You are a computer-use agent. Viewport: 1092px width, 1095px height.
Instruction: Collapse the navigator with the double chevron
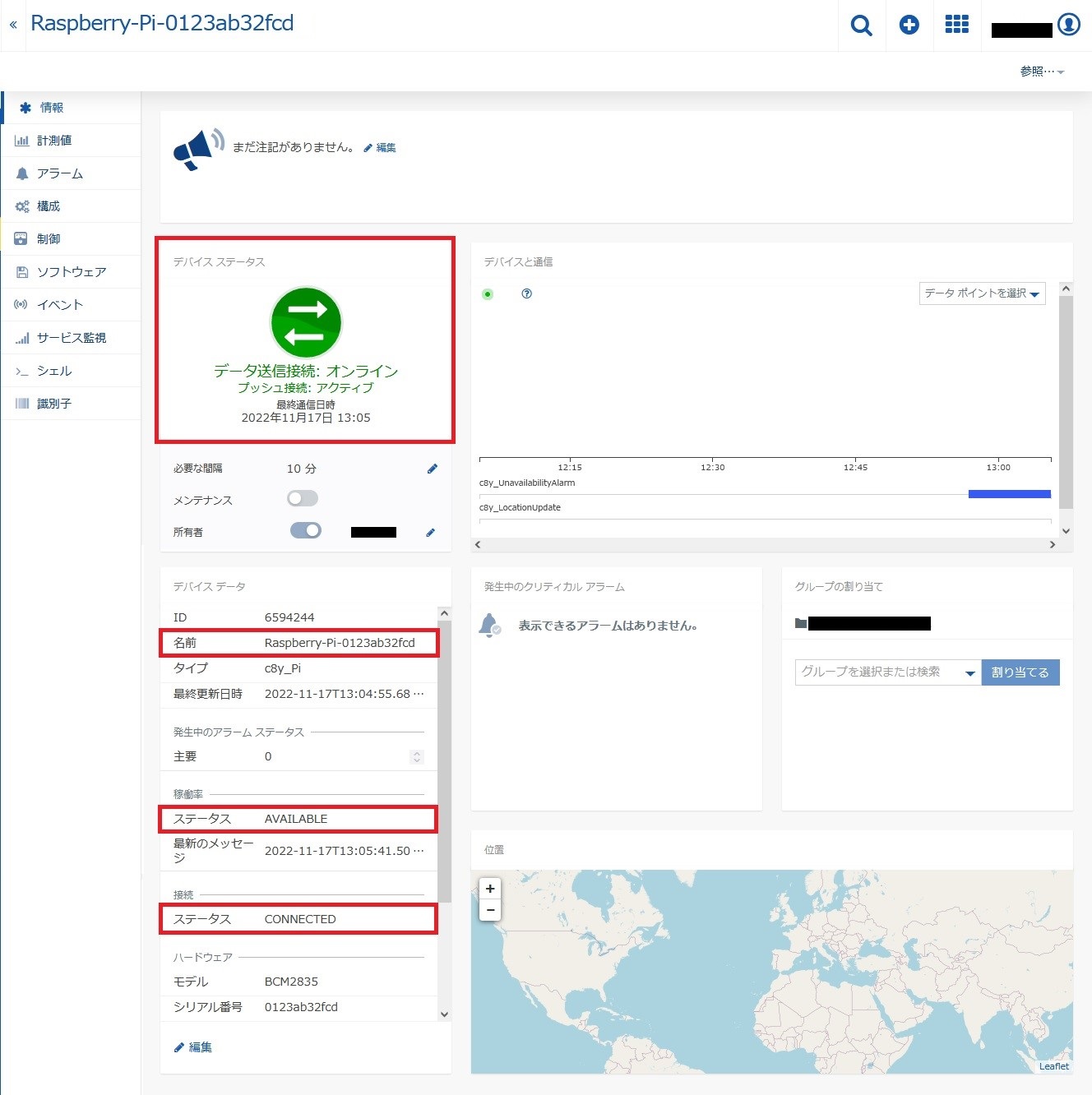13,25
